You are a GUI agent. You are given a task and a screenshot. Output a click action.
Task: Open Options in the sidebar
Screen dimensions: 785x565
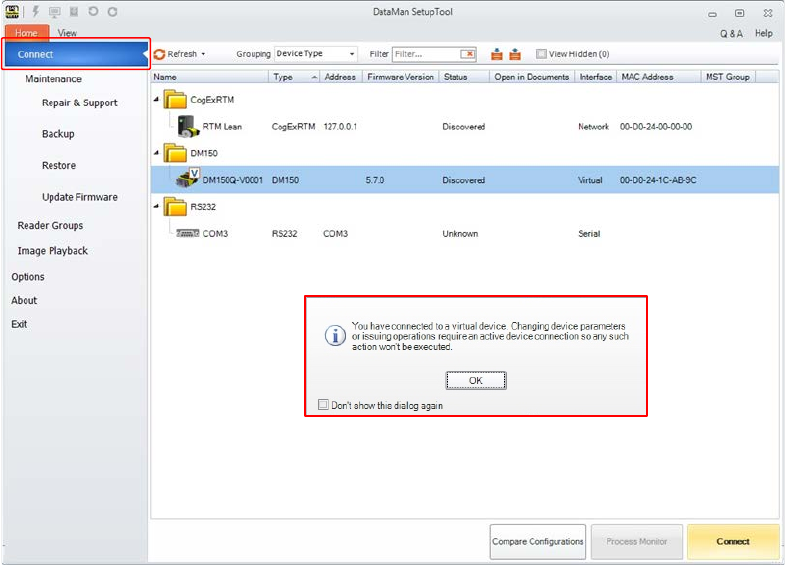tap(28, 277)
